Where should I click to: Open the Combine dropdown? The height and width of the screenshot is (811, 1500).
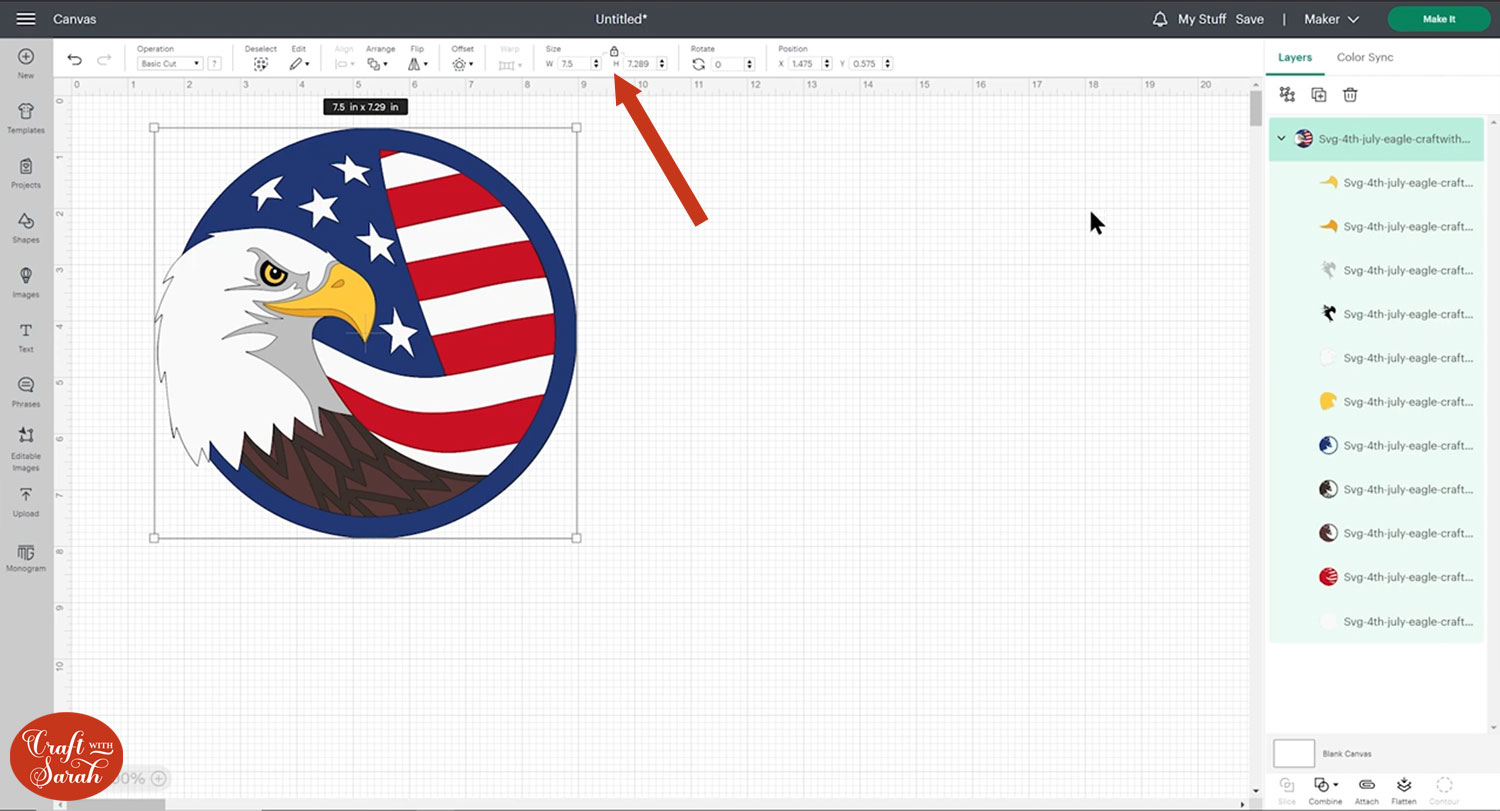click(x=1326, y=790)
